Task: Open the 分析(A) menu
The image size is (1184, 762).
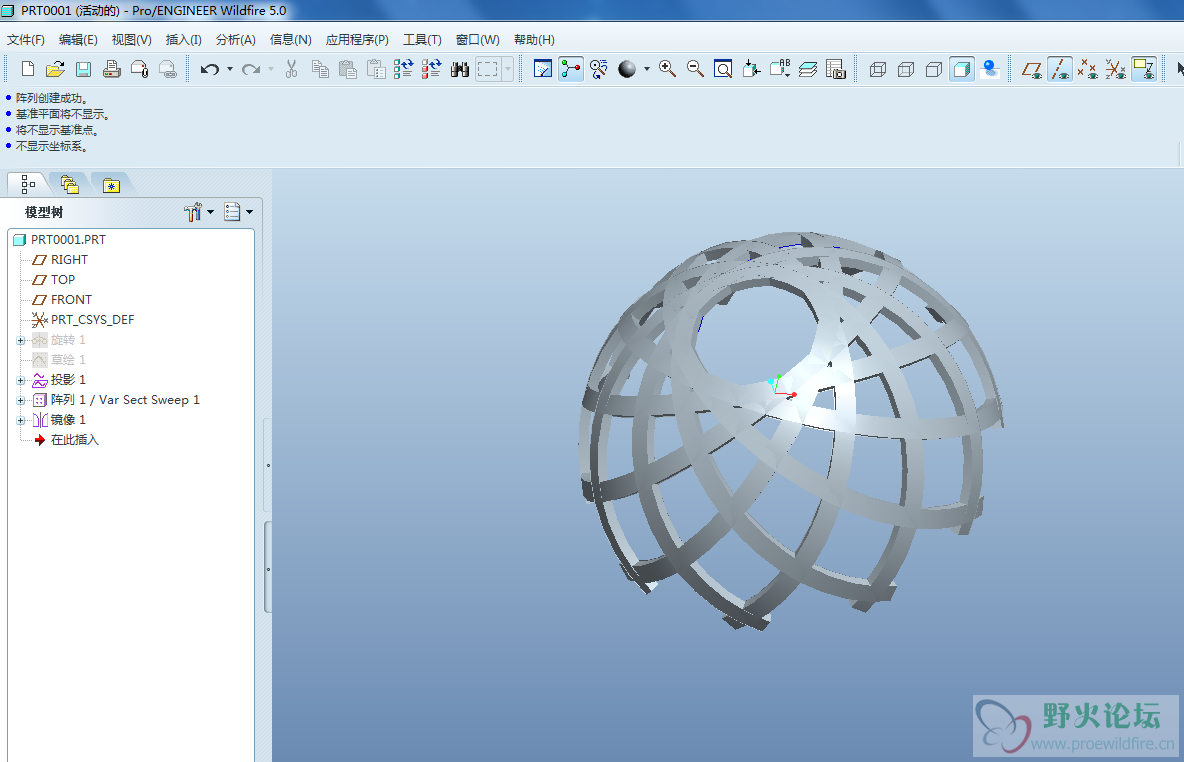Action: pos(236,40)
